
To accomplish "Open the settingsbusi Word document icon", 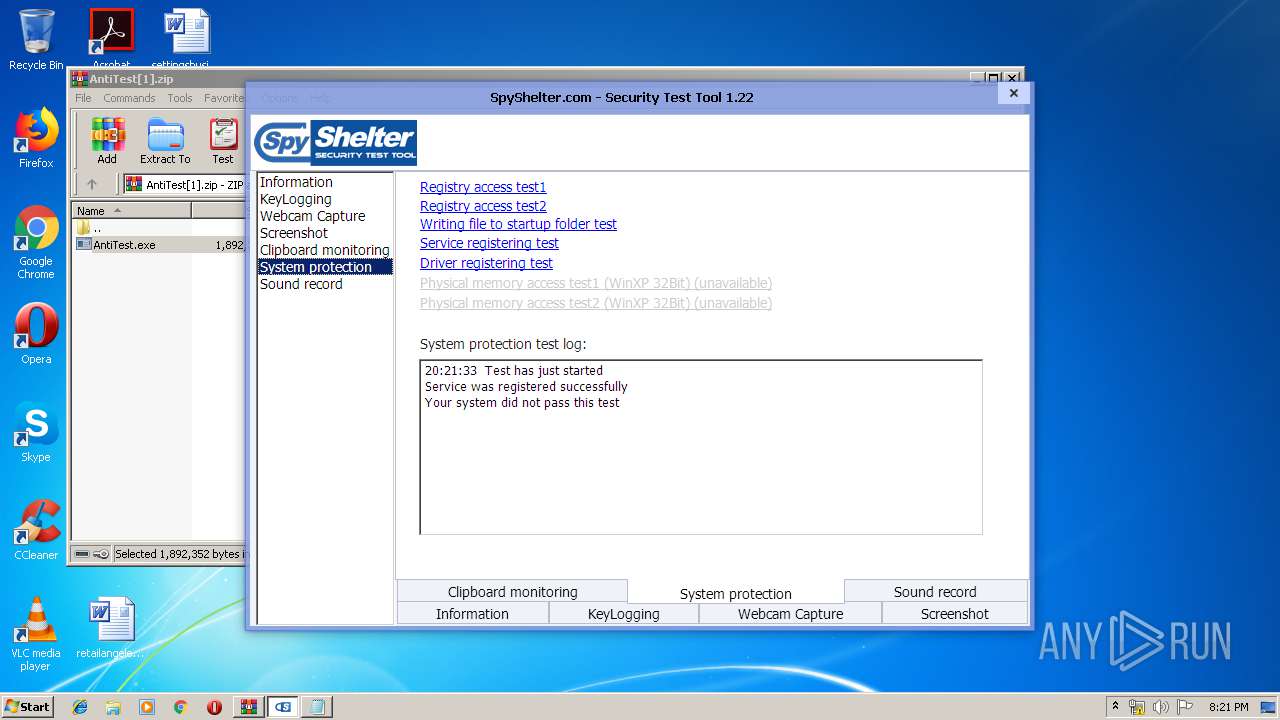I will 186,38.
